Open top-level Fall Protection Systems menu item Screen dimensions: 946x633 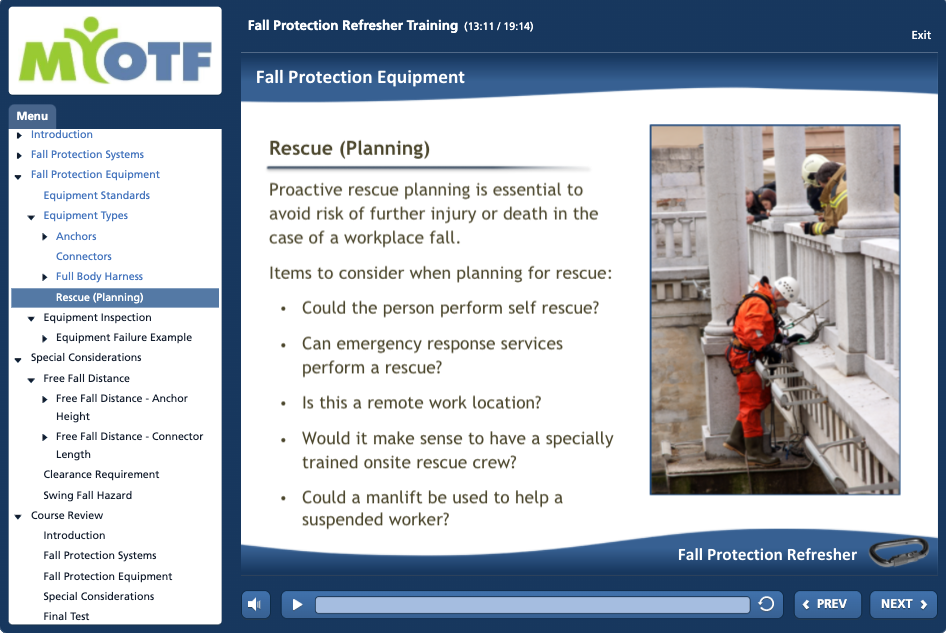pos(87,154)
